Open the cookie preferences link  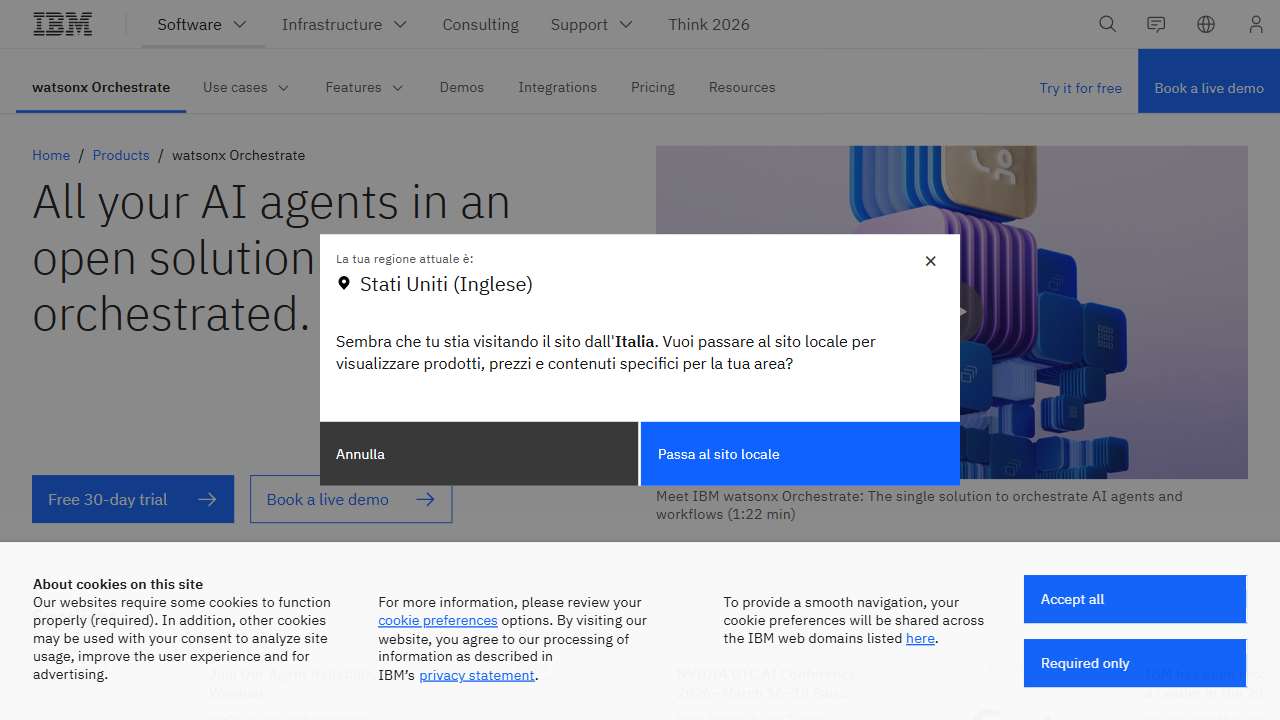point(437,620)
